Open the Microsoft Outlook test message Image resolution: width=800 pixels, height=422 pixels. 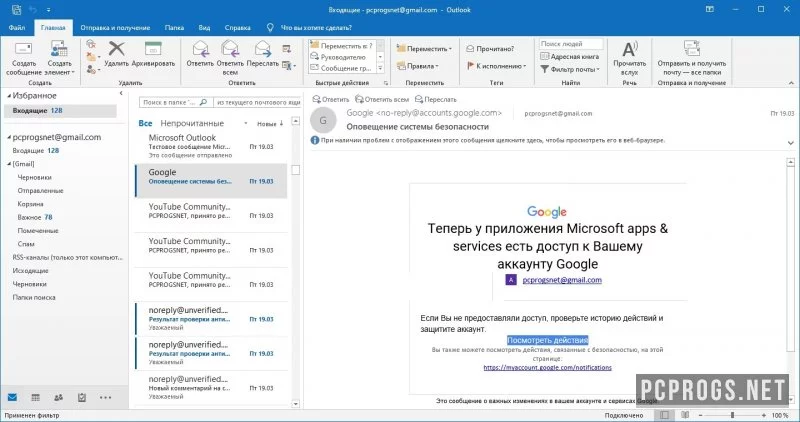(x=210, y=146)
